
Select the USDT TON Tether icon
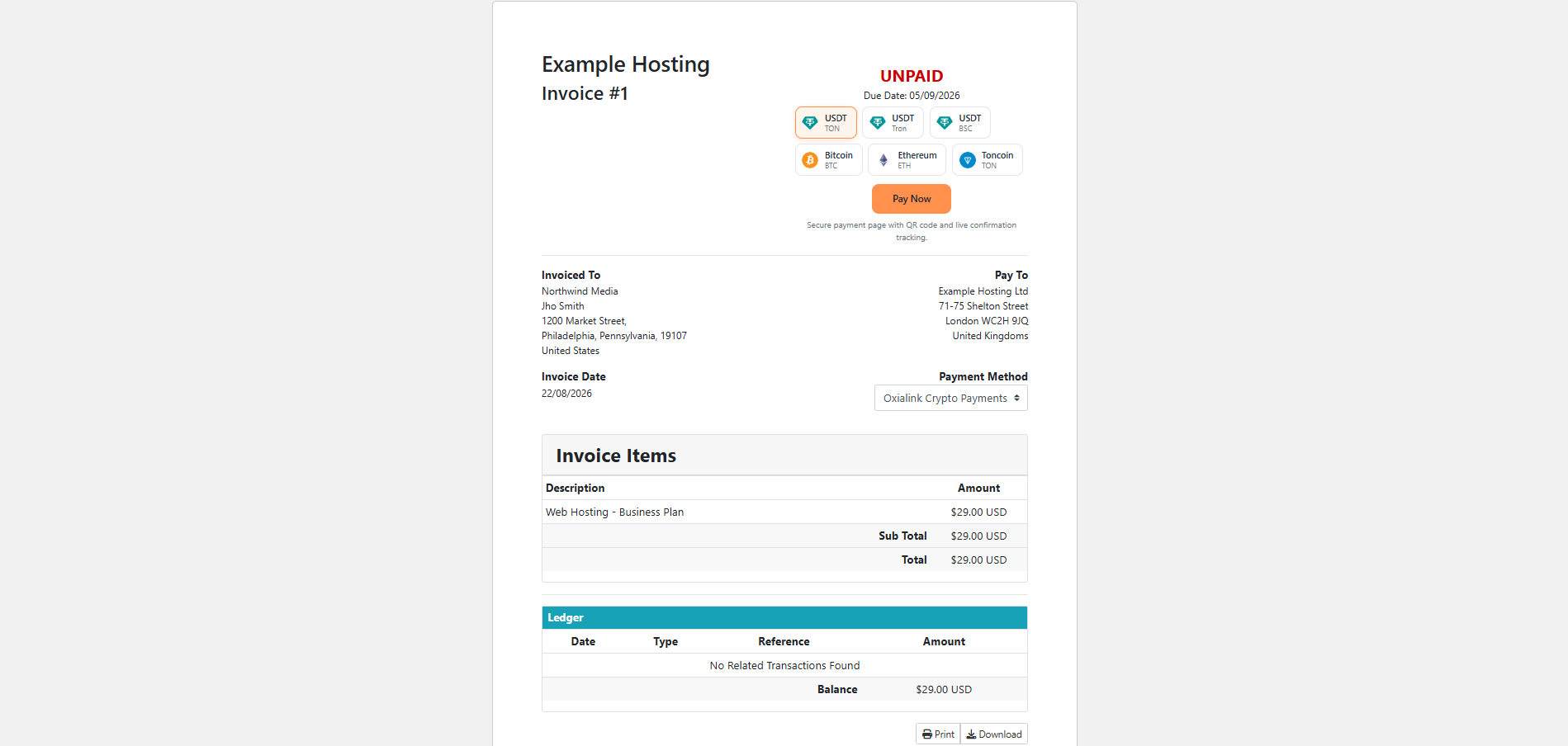810,123
